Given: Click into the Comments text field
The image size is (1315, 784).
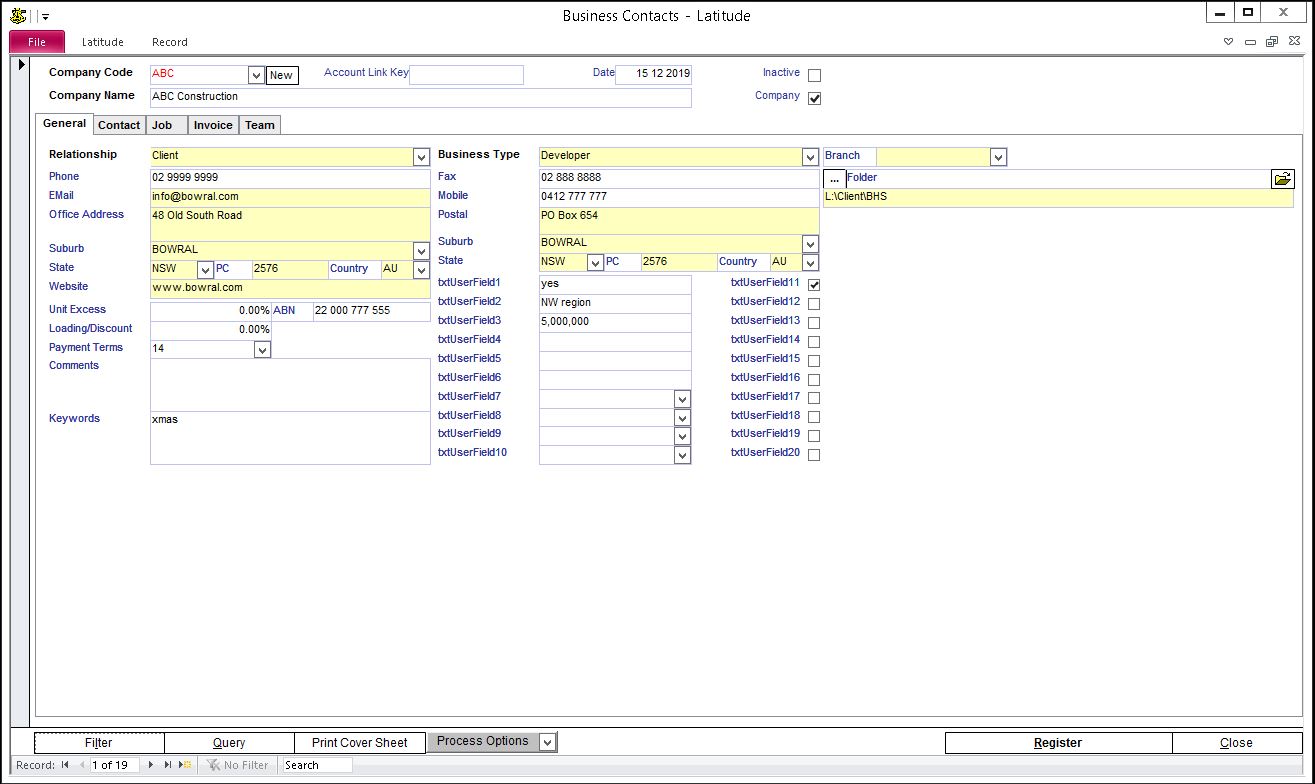Looking at the screenshot, I should coord(290,384).
